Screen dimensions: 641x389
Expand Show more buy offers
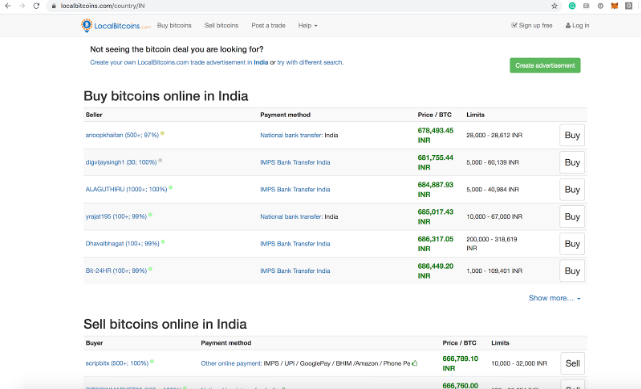(x=554, y=298)
